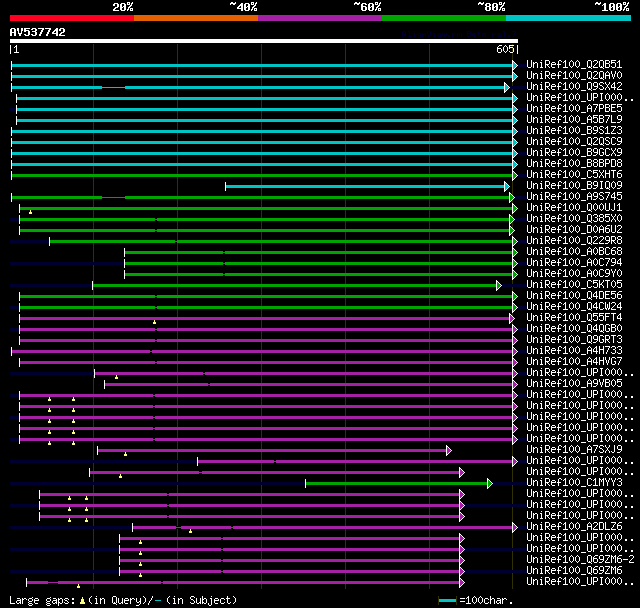Screen dimensions: 640x608
Task: Select the UniRef100_B8BPD8 label
Action: [574, 164]
